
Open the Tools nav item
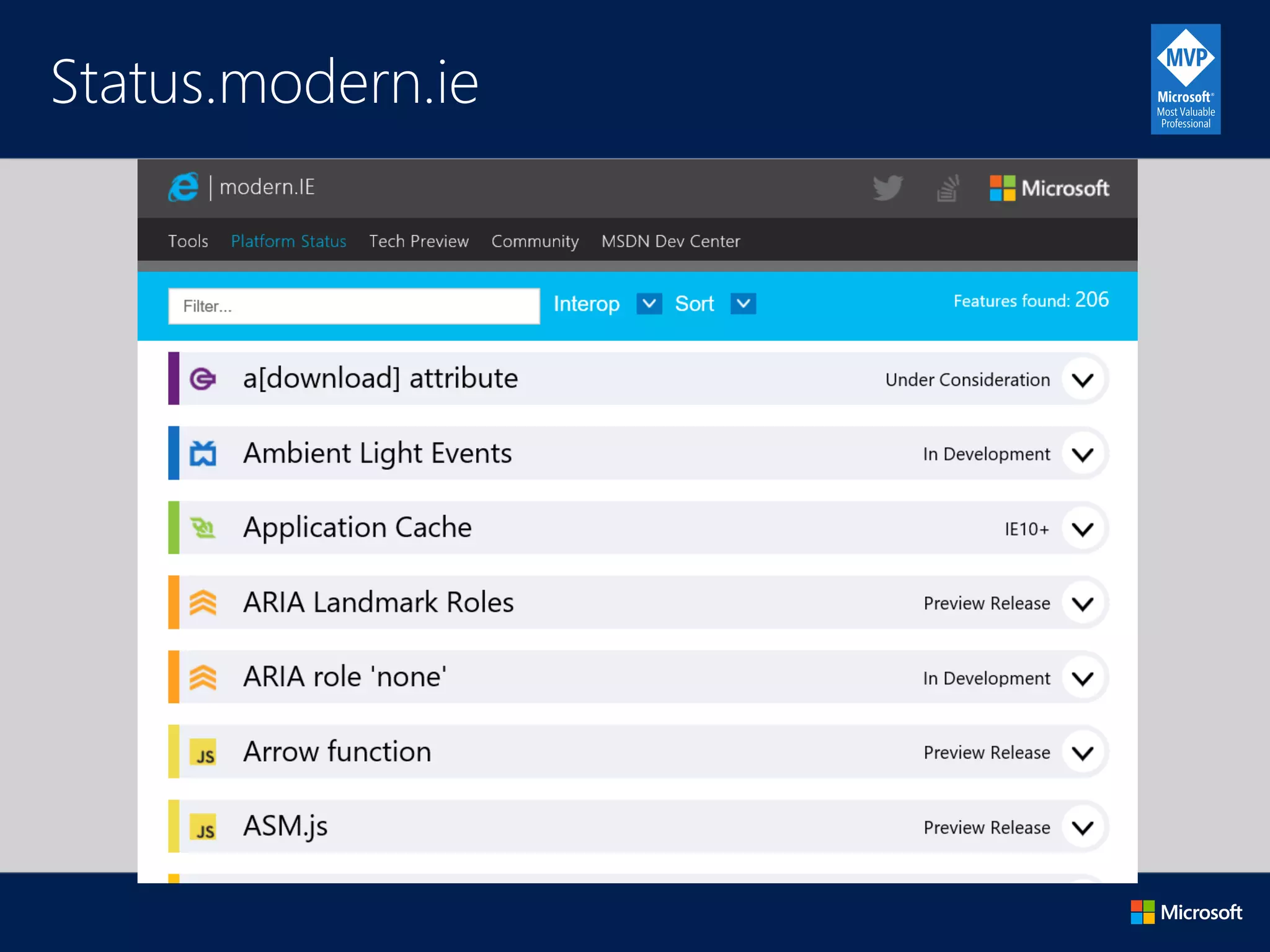(x=188, y=241)
